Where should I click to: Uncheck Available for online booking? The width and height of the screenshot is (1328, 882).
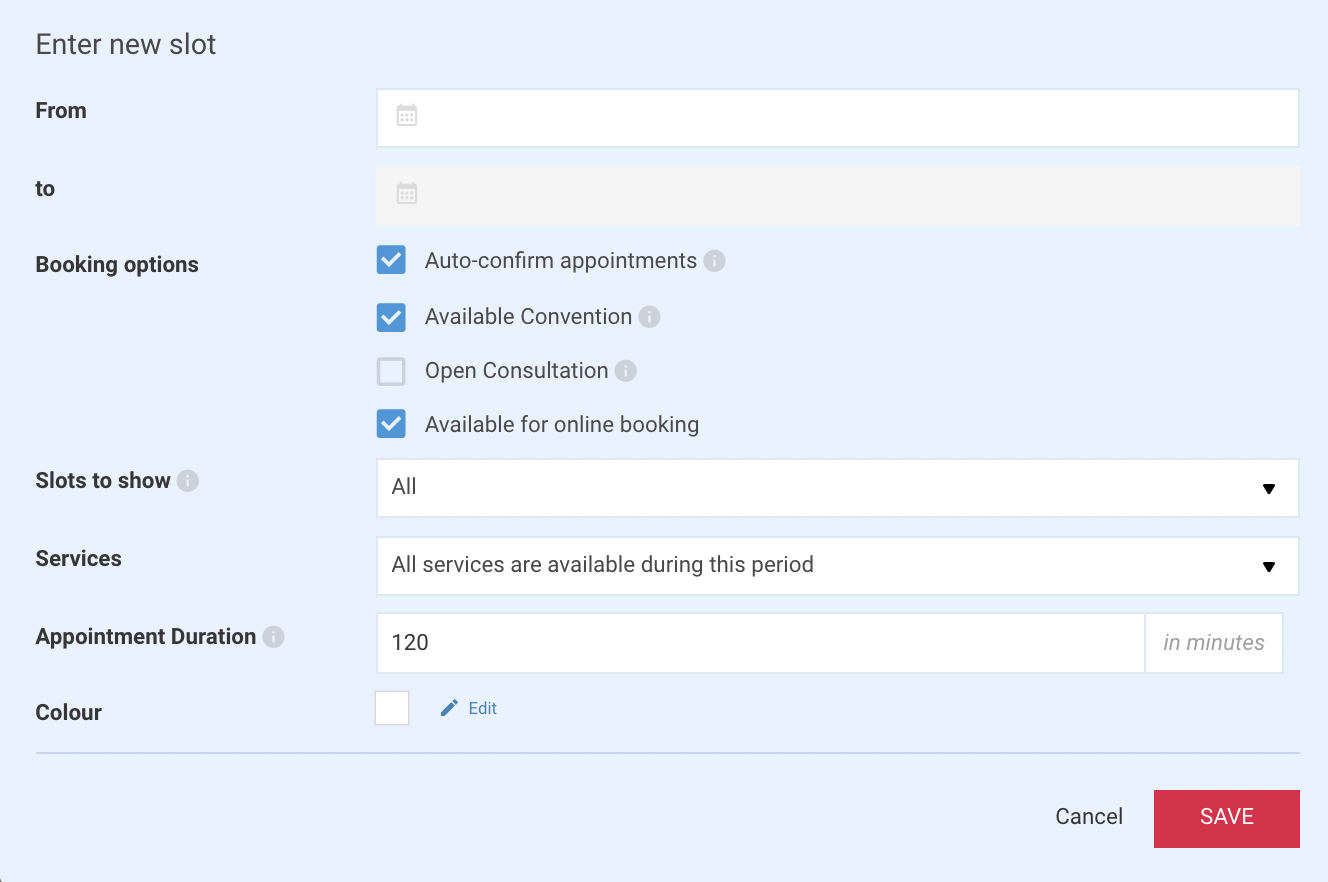pyautogui.click(x=391, y=424)
